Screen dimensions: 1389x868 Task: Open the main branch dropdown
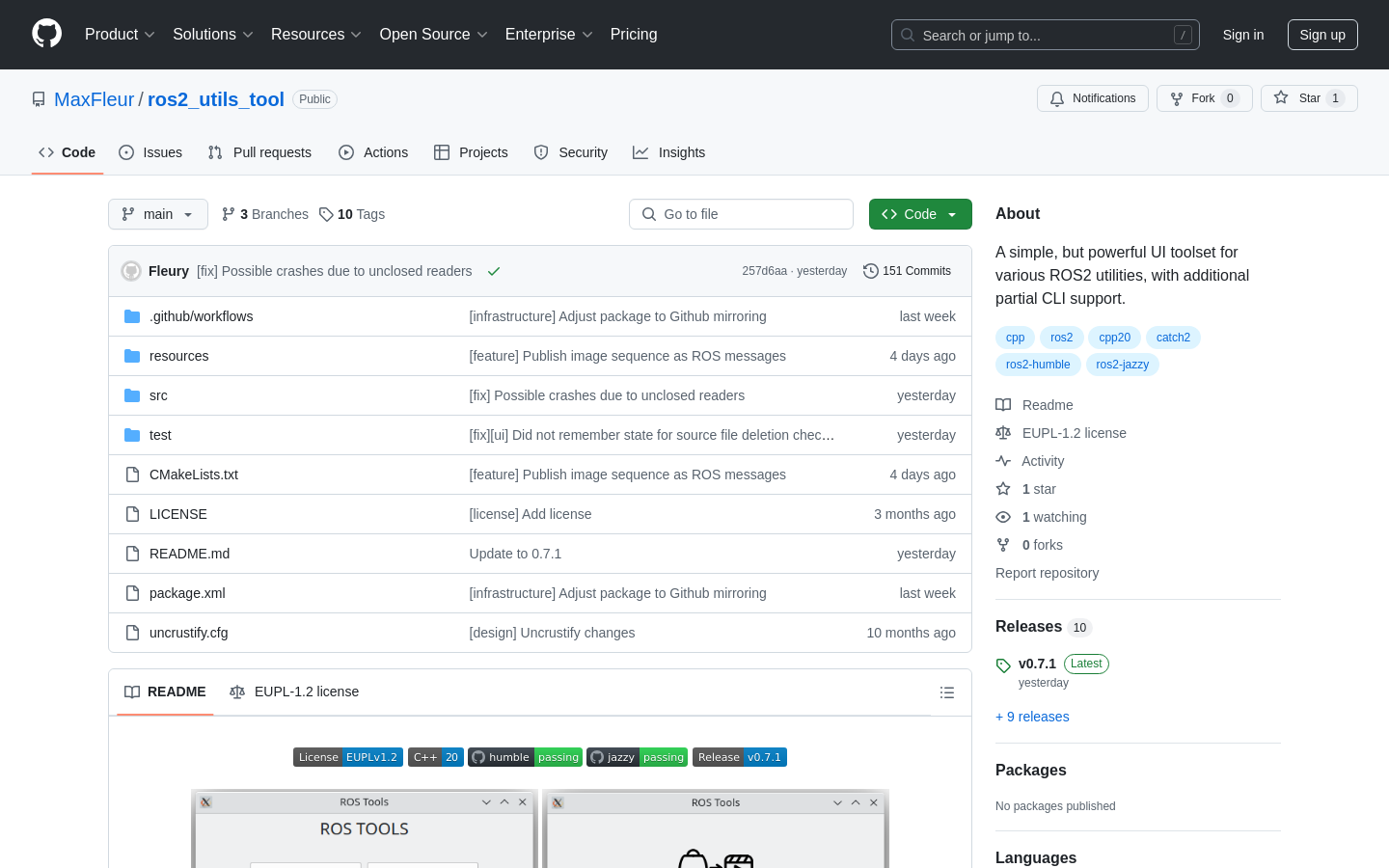(158, 214)
